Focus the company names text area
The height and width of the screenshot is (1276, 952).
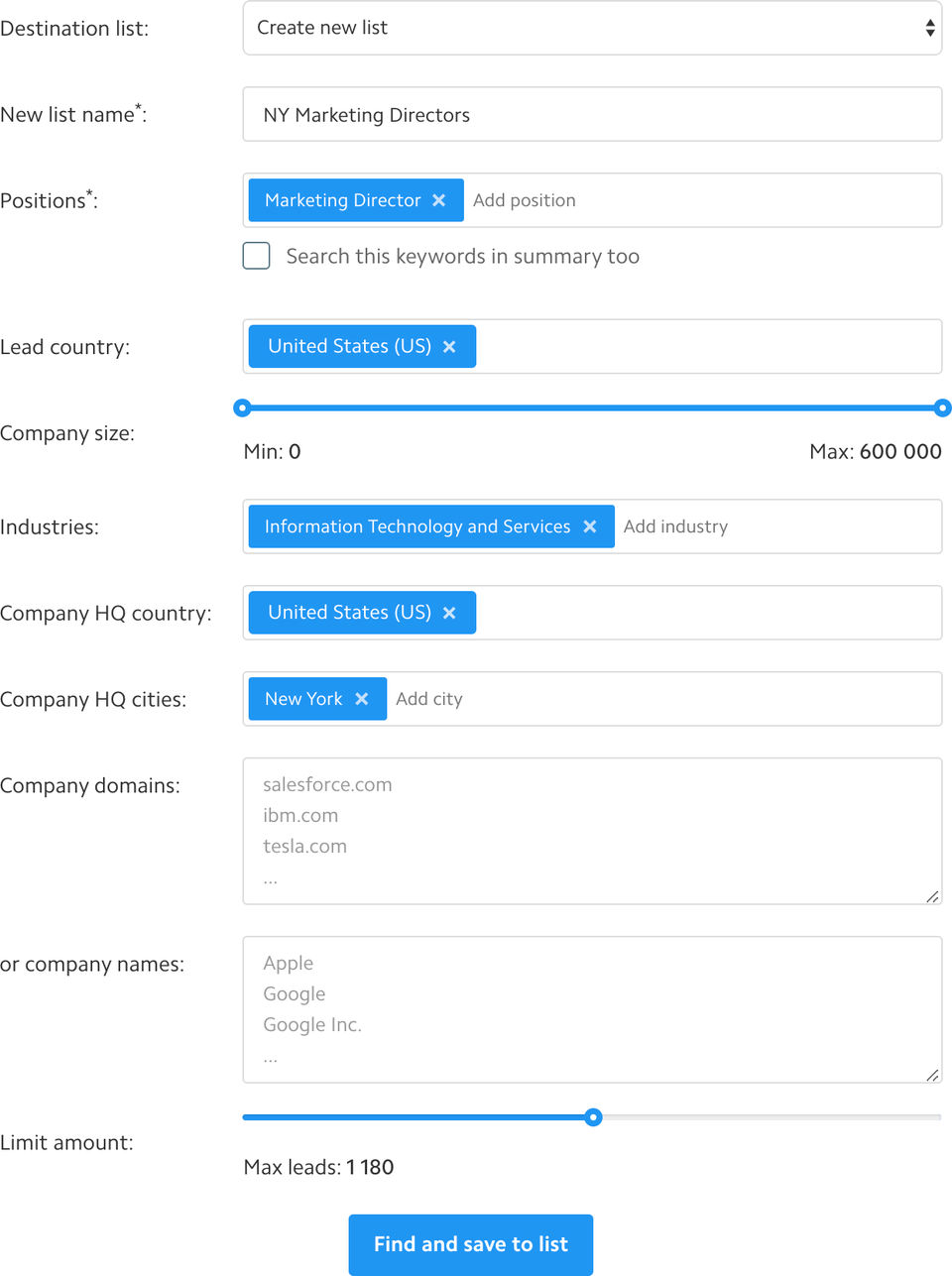point(592,1009)
